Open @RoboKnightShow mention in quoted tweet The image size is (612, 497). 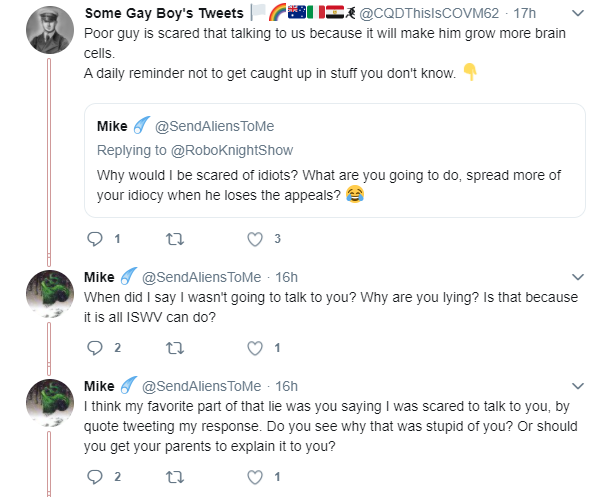pyautogui.click(x=232, y=150)
